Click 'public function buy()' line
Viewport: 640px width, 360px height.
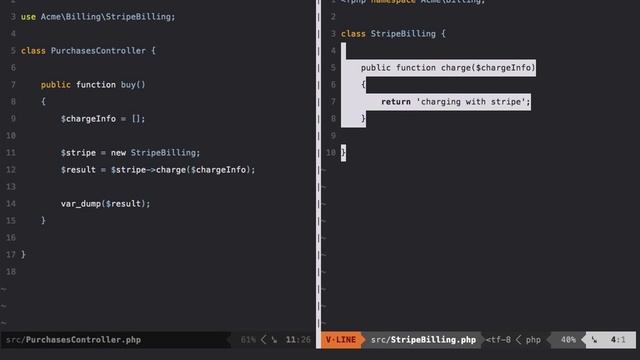pyautogui.click(x=93, y=84)
